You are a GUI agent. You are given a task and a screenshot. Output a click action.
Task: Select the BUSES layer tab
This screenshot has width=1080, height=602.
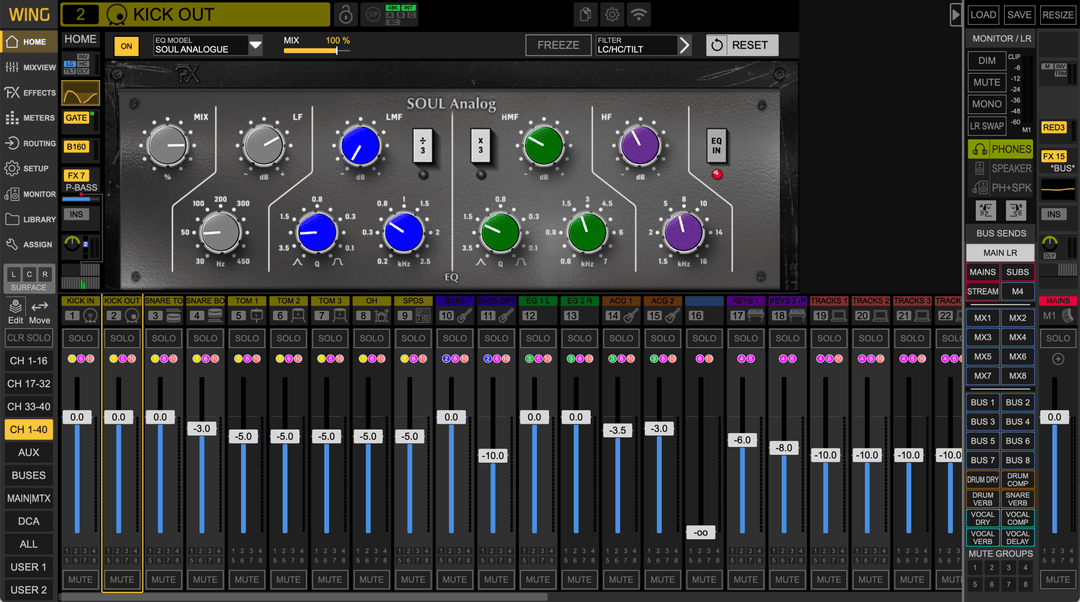28,475
